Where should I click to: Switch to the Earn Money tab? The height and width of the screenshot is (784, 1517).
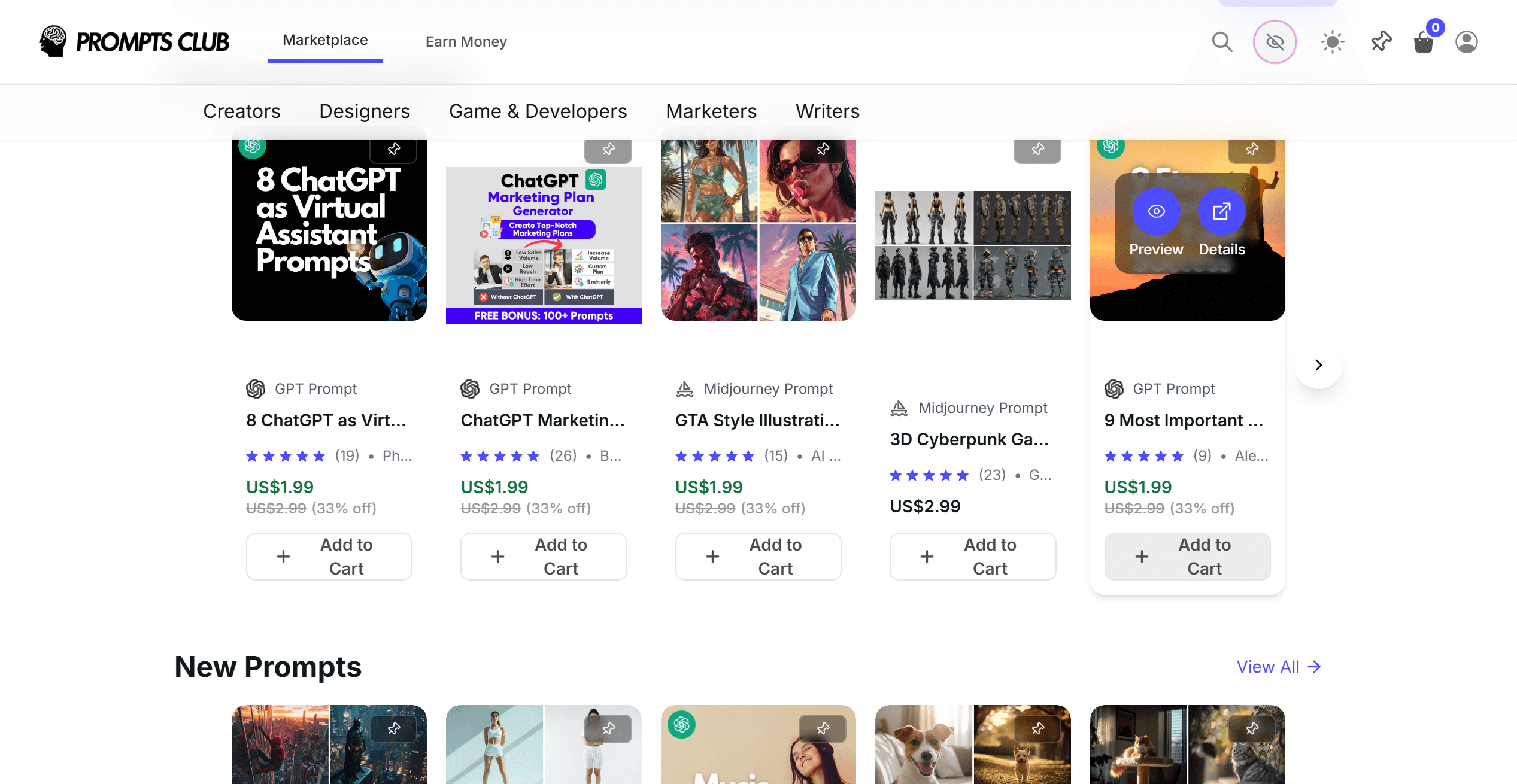(466, 42)
